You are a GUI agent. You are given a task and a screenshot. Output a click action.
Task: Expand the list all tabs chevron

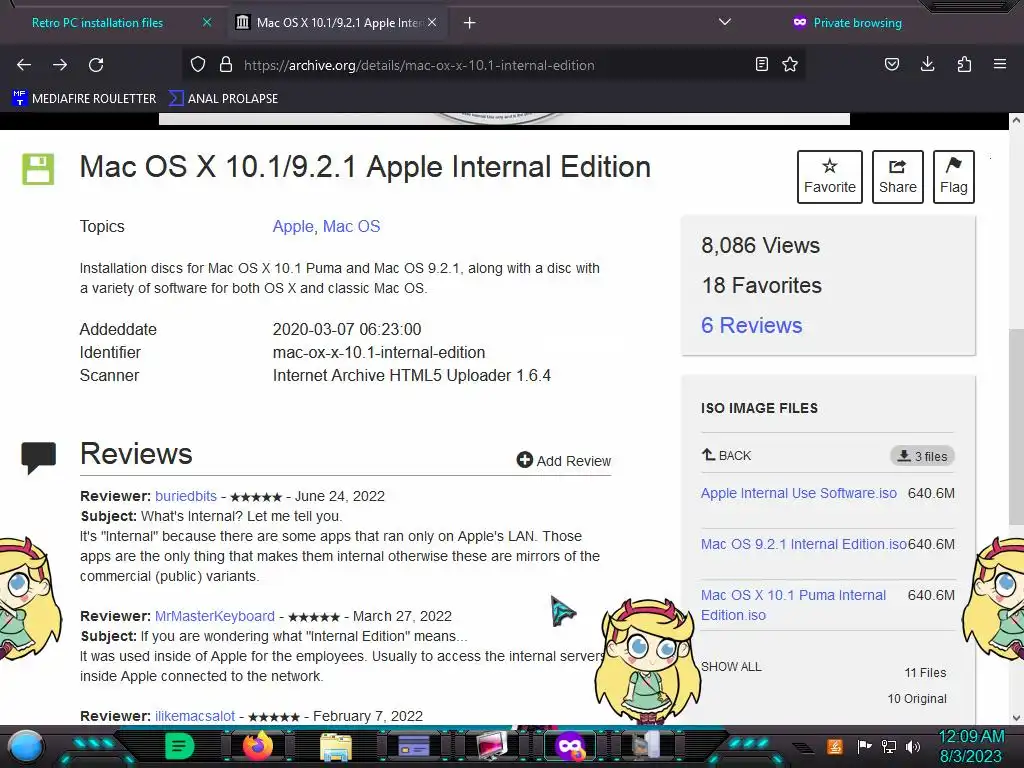click(x=724, y=22)
